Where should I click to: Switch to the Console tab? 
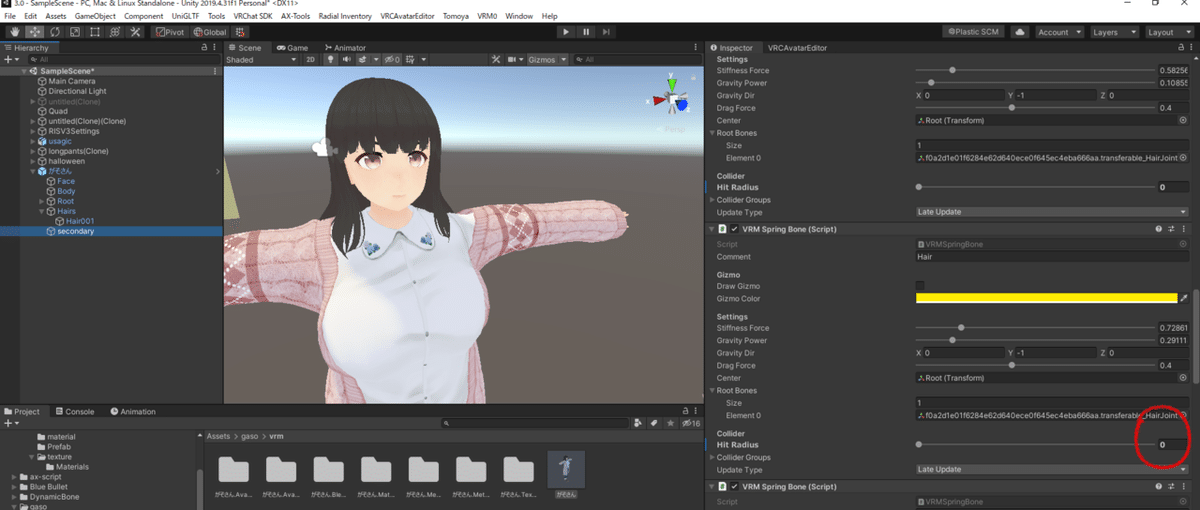75,411
